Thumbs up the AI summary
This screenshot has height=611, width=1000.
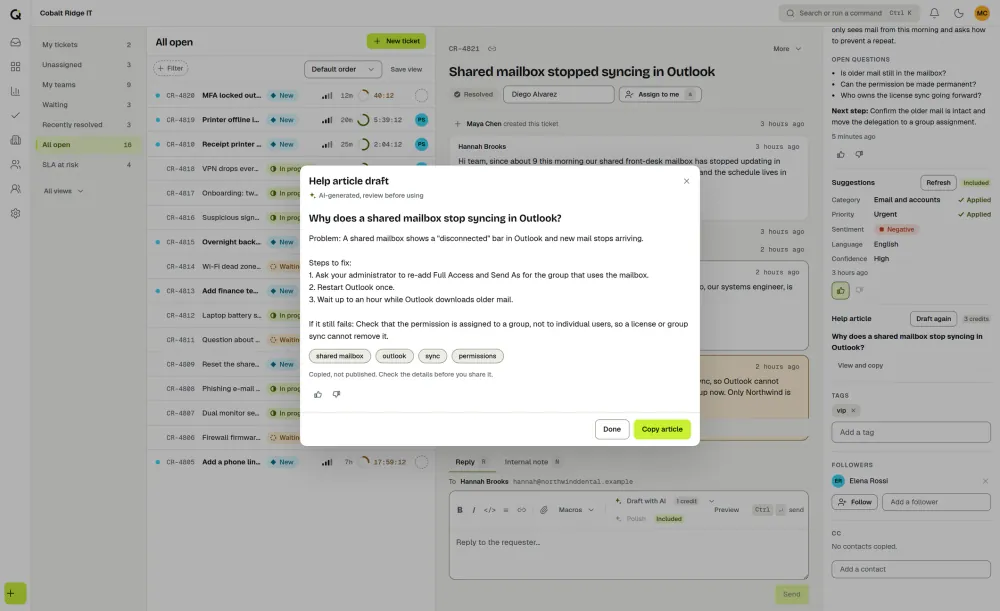coord(841,154)
